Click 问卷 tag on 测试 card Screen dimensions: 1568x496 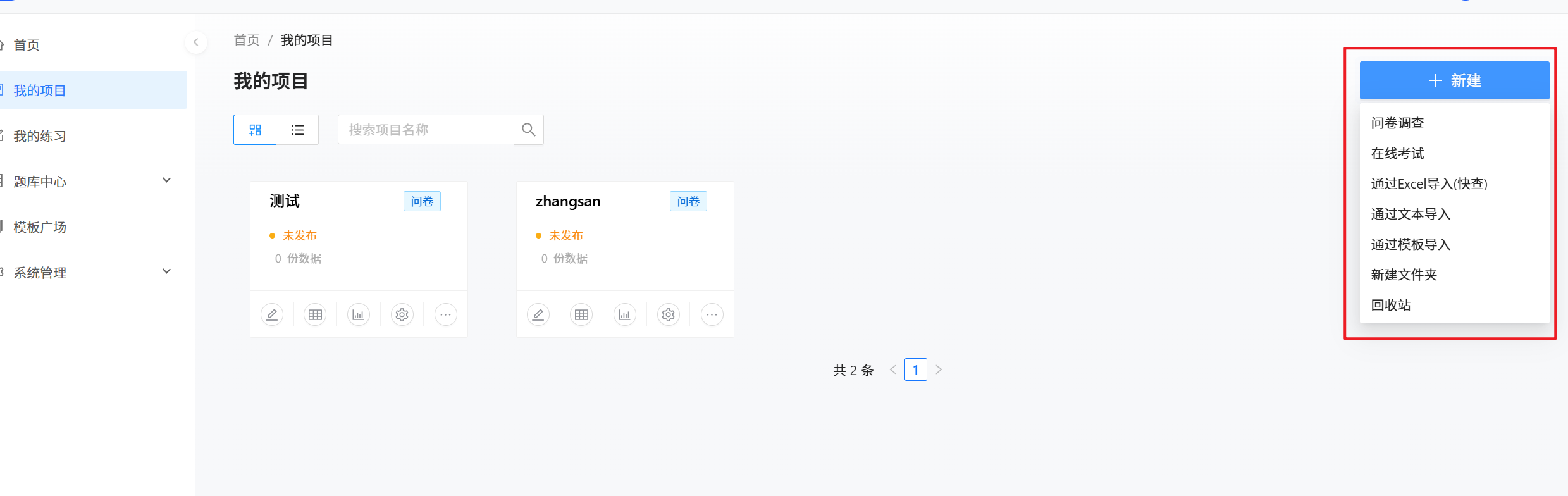422,201
